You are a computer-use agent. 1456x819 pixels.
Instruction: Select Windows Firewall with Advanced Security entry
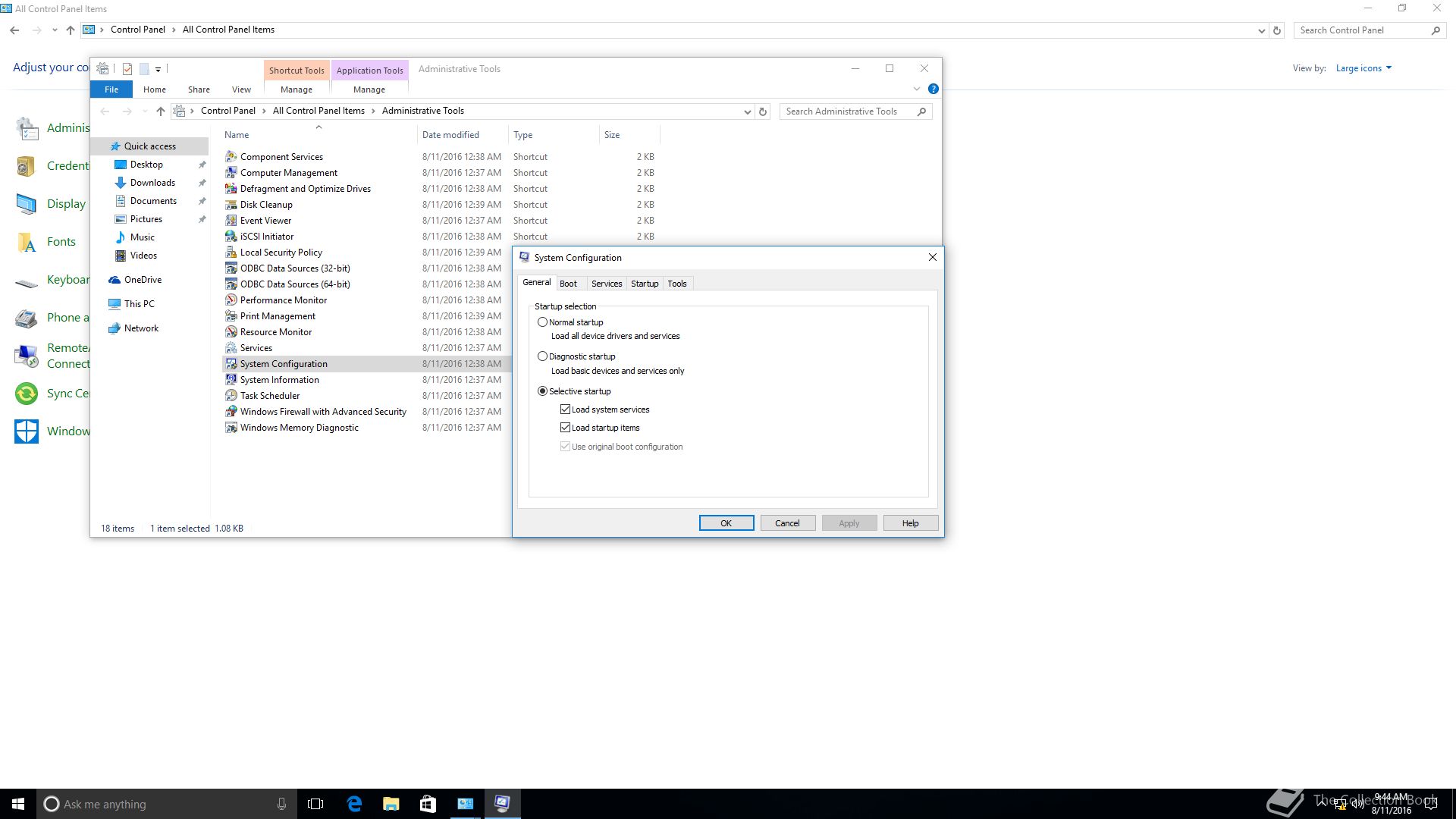pyautogui.click(x=323, y=412)
